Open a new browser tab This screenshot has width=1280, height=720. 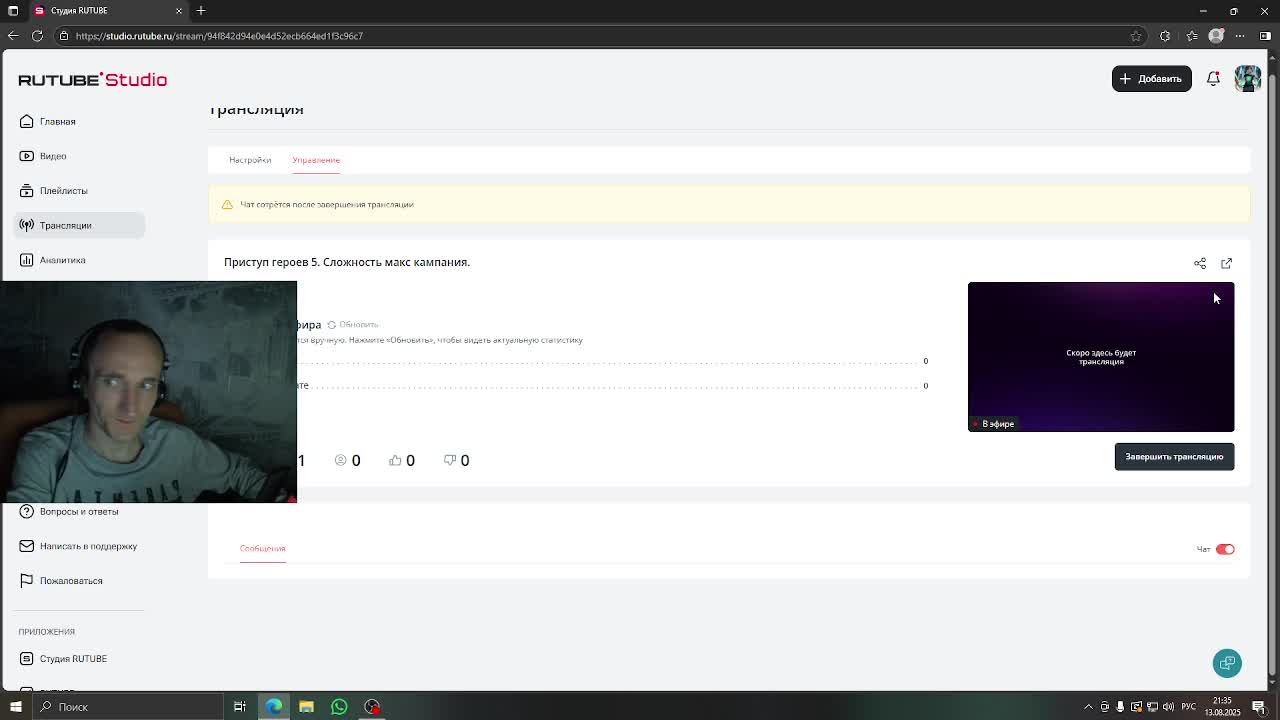coord(201,11)
